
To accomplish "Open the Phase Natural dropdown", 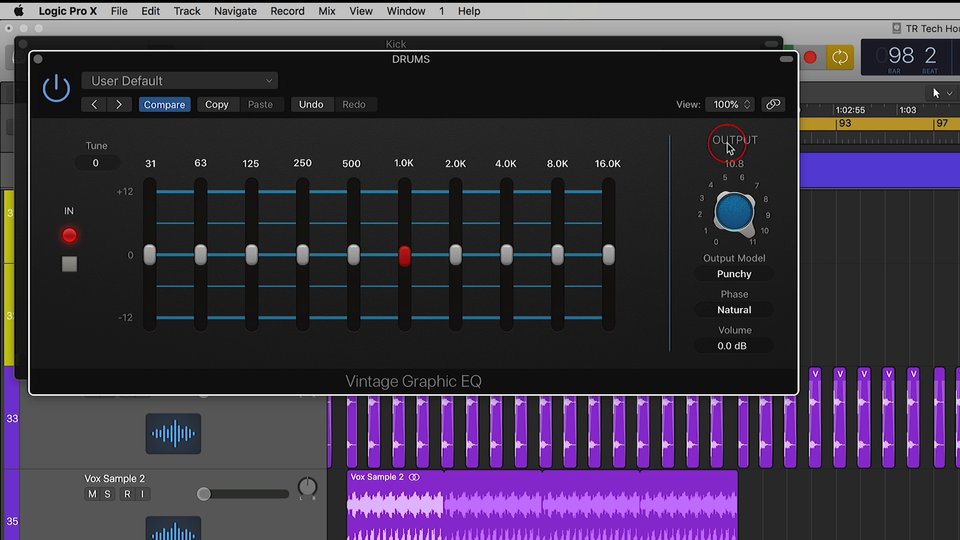I will (x=734, y=310).
